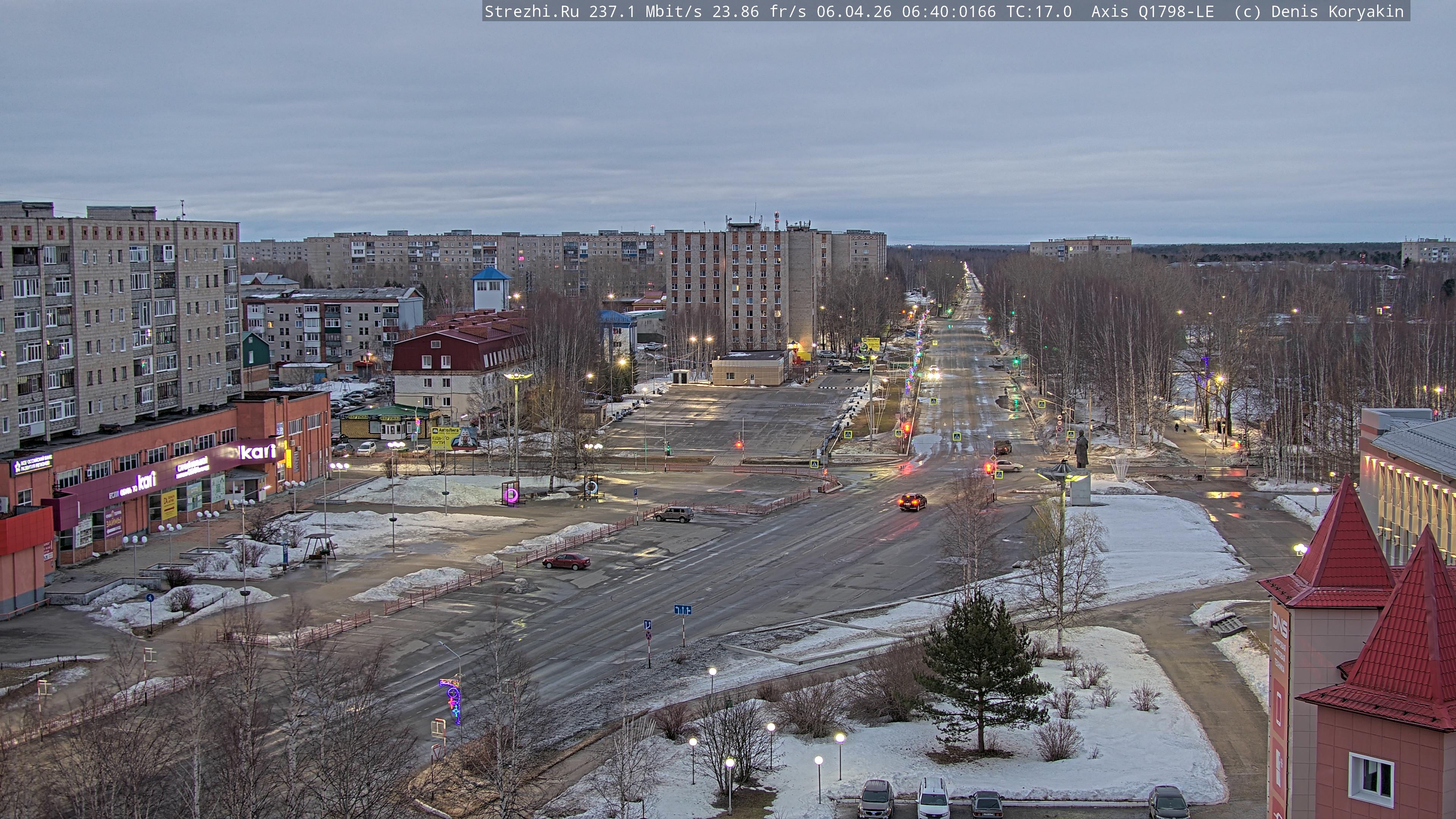
Task: Click the large white kari rooftop sign
Action: point(258,452)
